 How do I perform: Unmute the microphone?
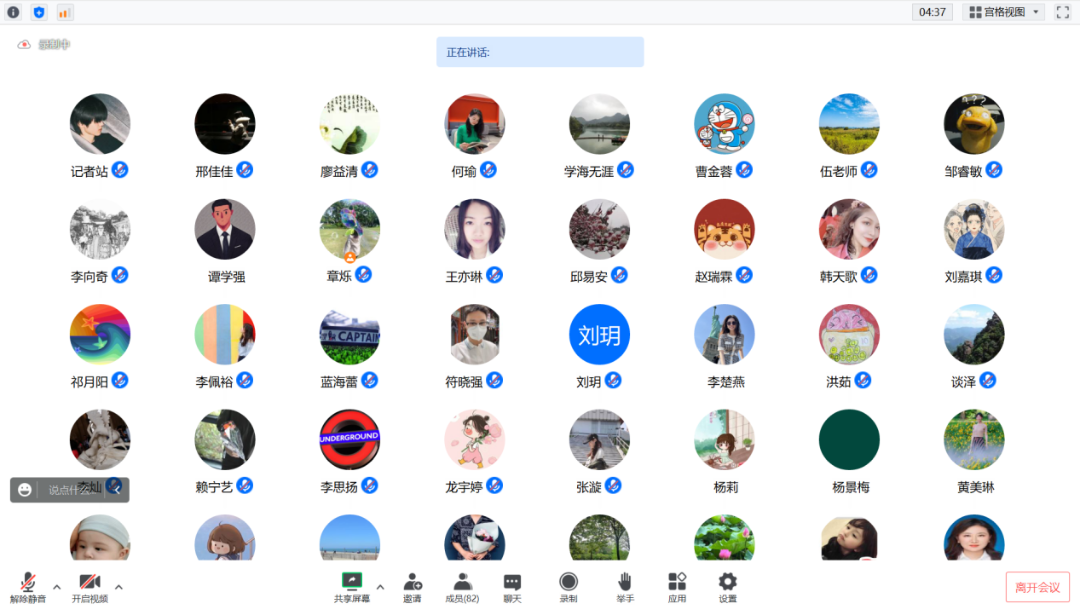29,582
